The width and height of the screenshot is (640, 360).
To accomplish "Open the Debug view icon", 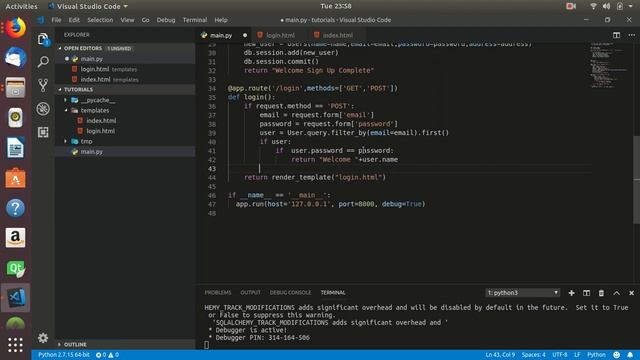I will (x=43, y=109).
